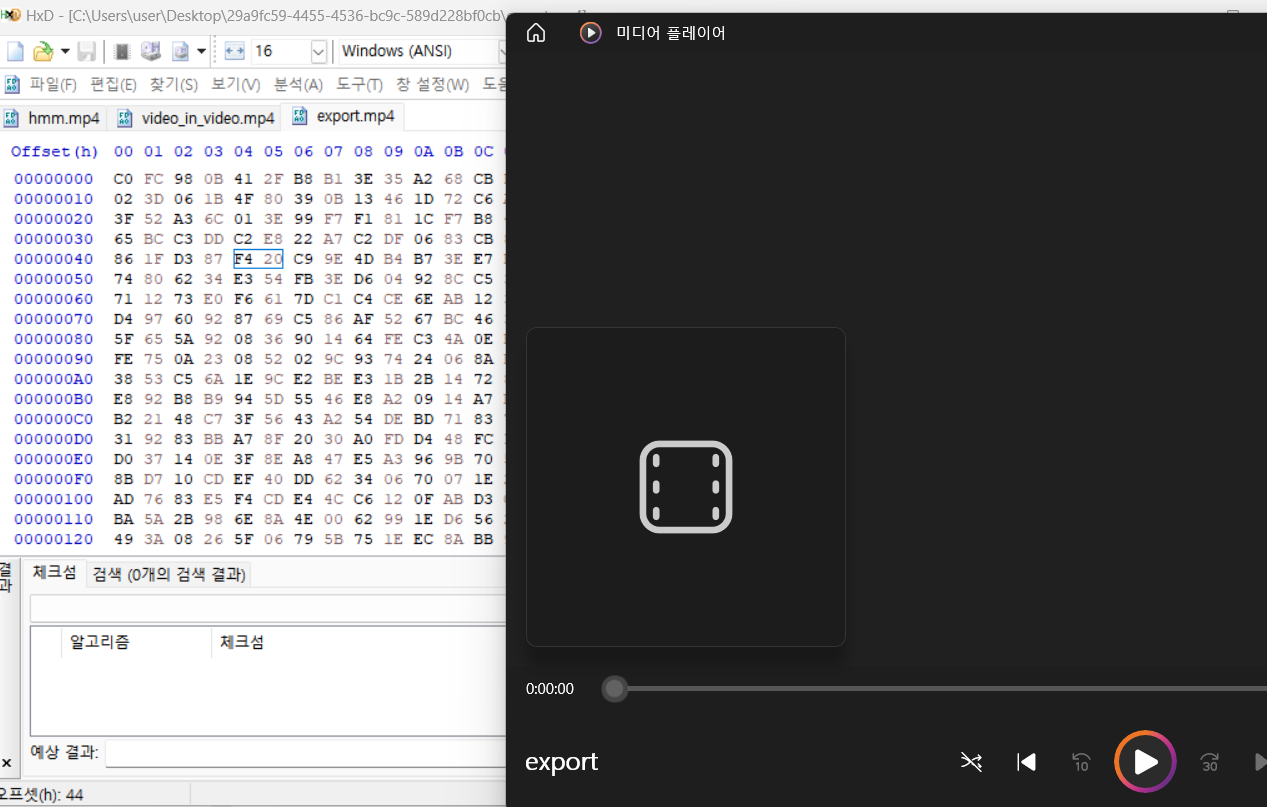
Task: Close the results panel with the x
Action: (7, 763)
